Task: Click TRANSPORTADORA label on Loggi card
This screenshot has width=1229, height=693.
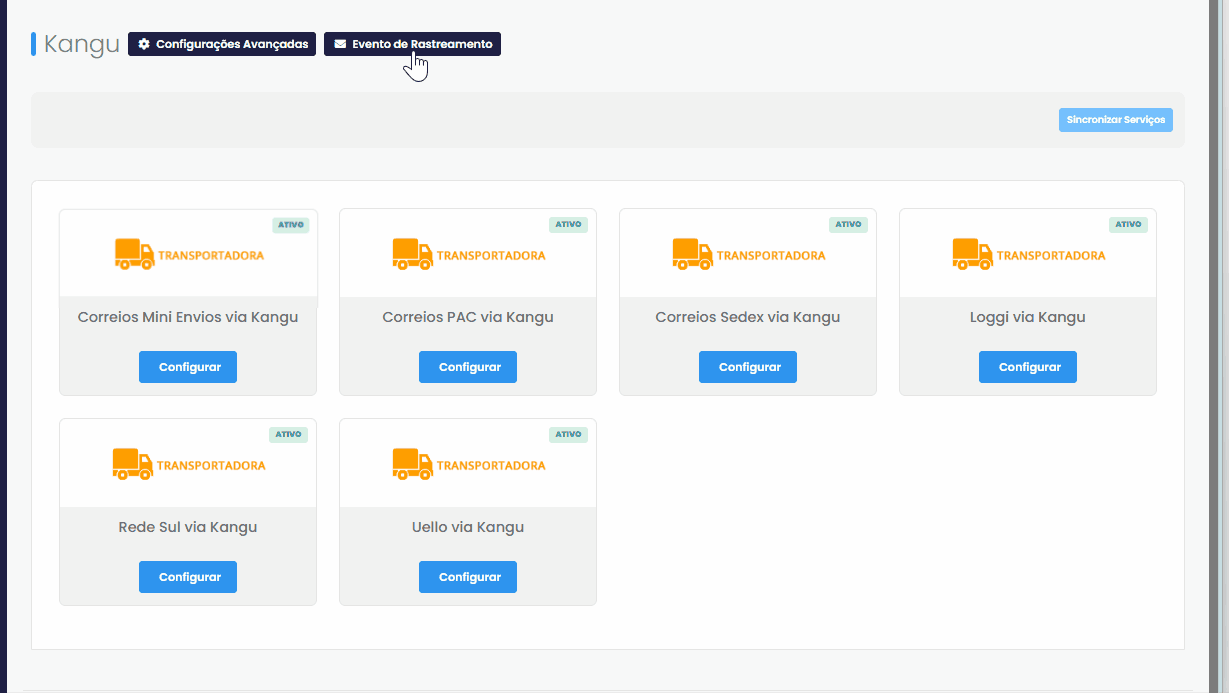Action: [1051, 256]
